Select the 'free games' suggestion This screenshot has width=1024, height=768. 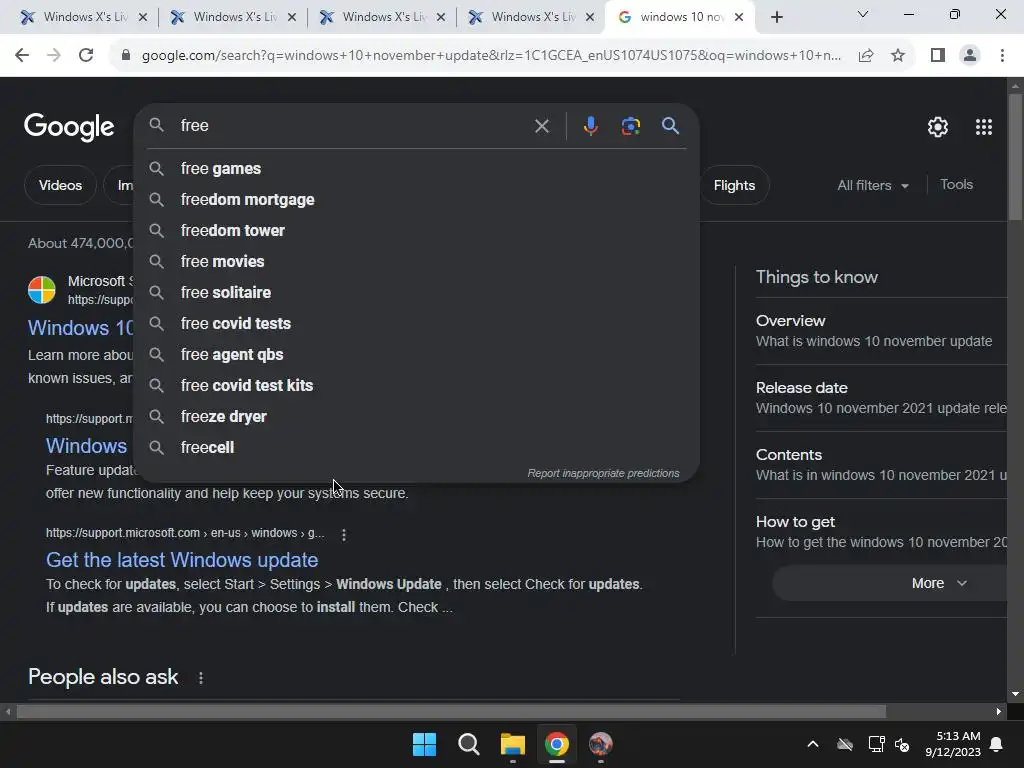point(417,168)
